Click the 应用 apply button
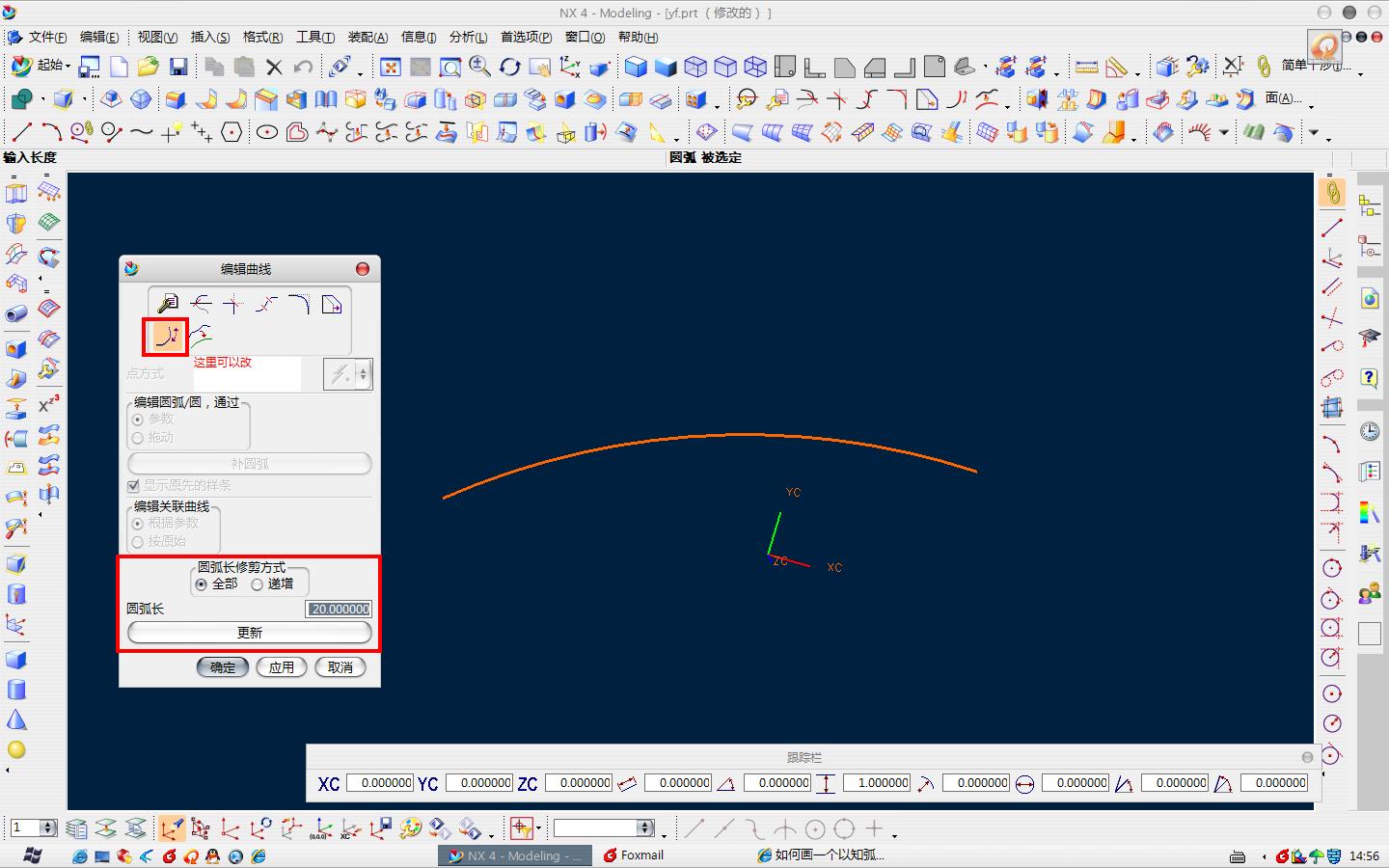This screenshot has height=868, width=1389. 282,667
